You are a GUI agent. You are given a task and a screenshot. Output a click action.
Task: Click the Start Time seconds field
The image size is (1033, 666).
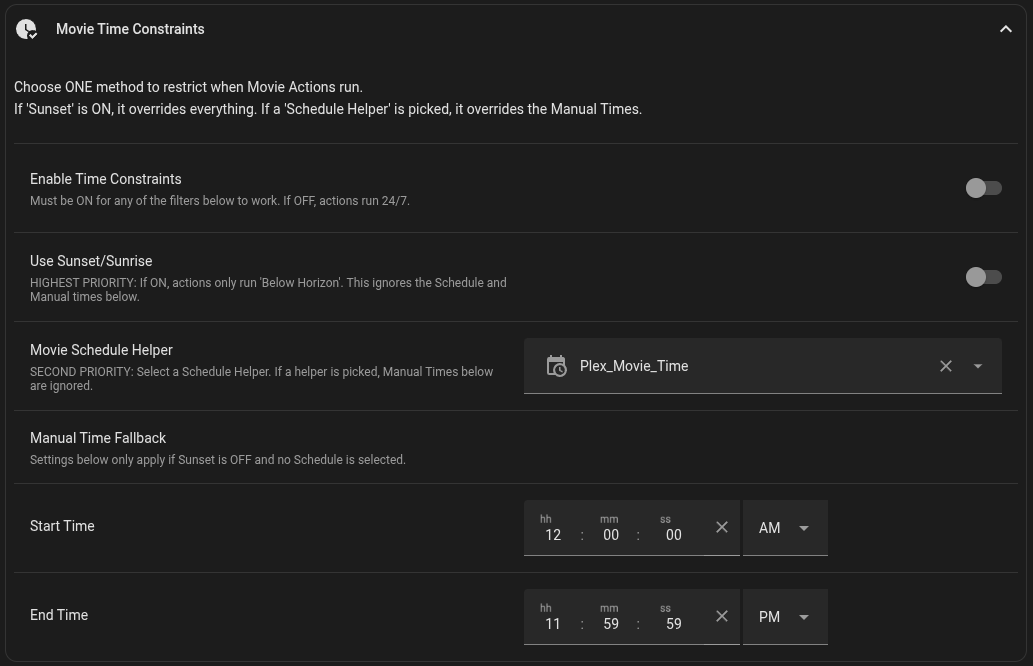click(x=673, y=534)
